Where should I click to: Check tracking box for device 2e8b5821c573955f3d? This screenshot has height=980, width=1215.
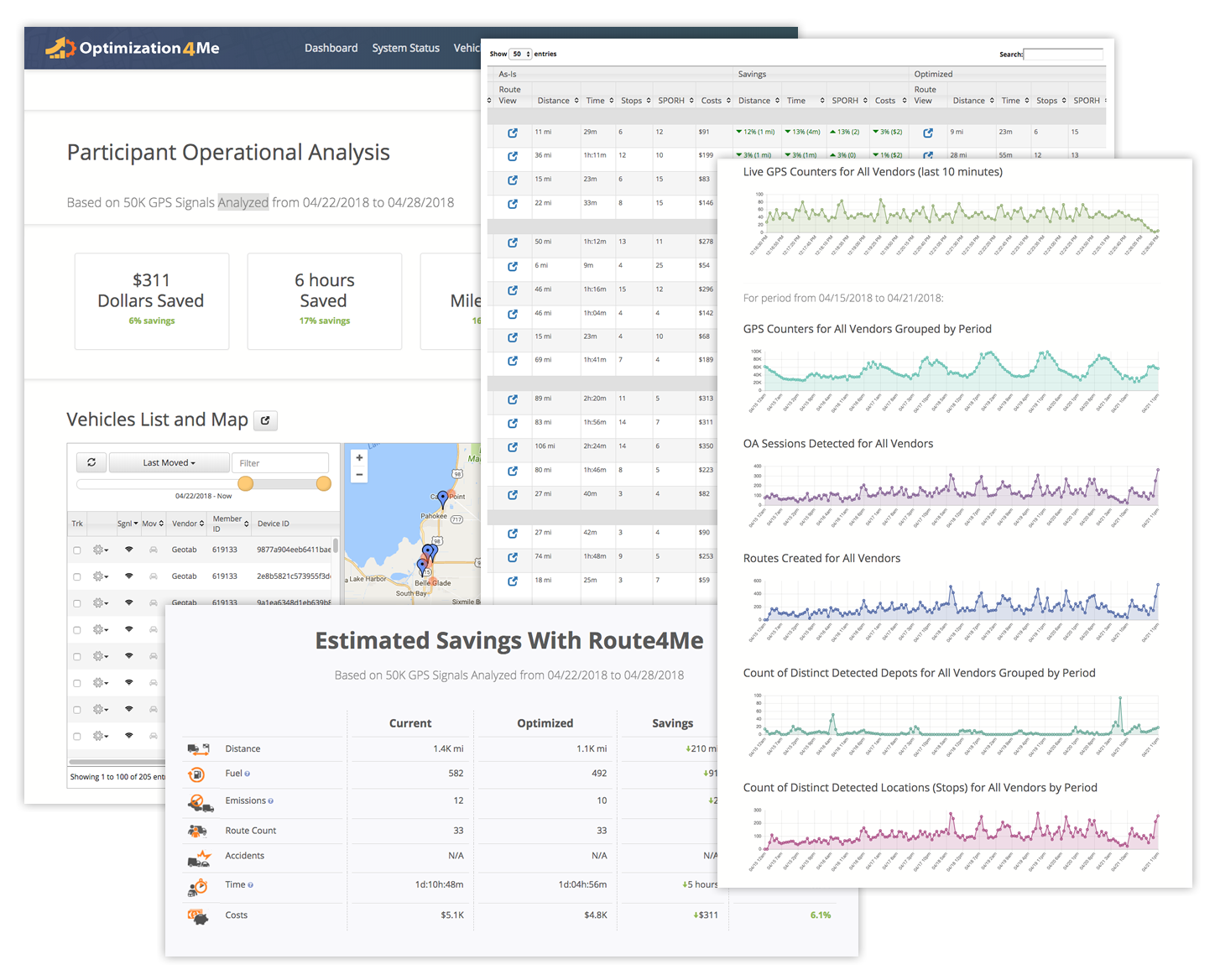coord(77,577)
